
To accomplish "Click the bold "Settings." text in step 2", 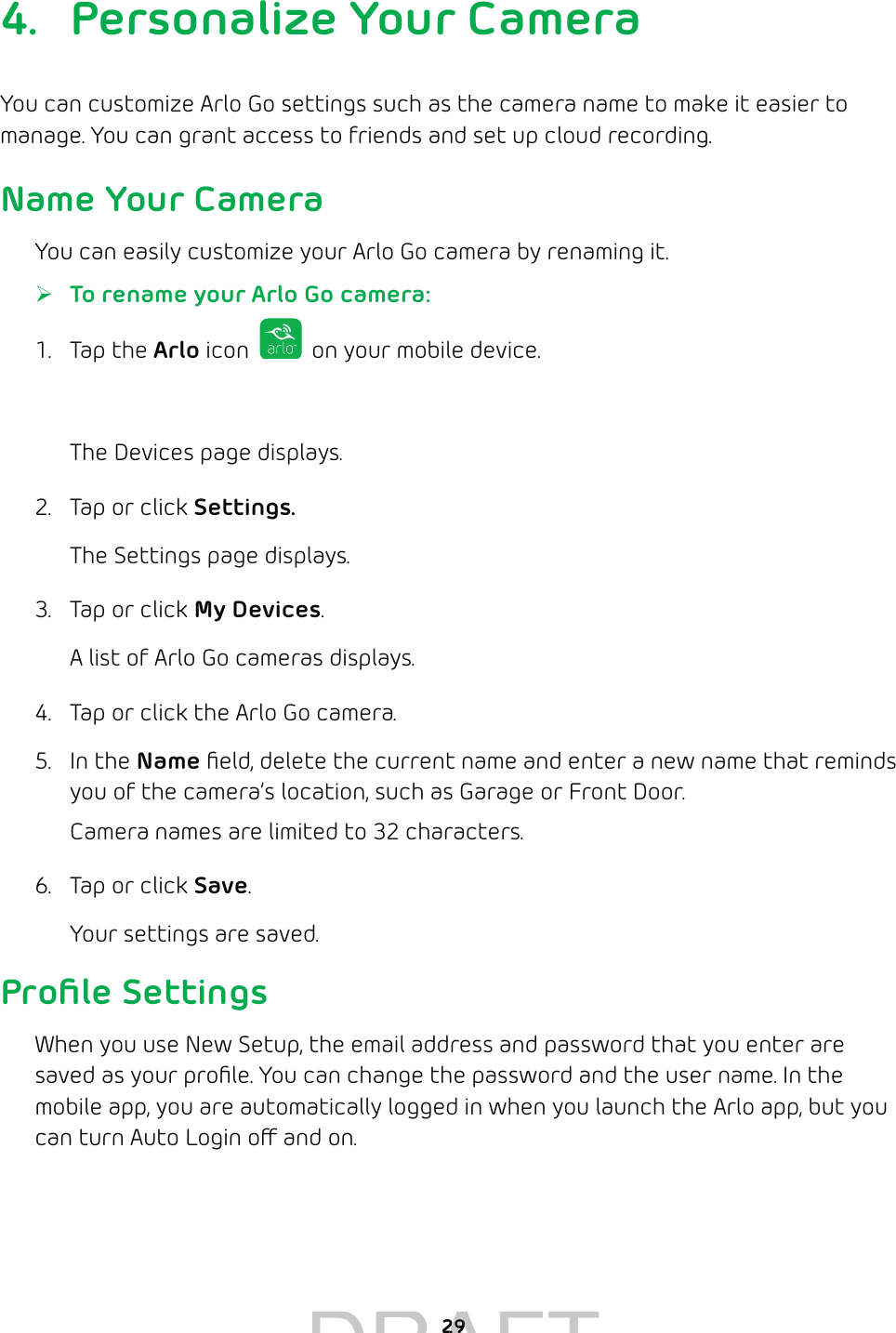I will (x=244, y=508).
